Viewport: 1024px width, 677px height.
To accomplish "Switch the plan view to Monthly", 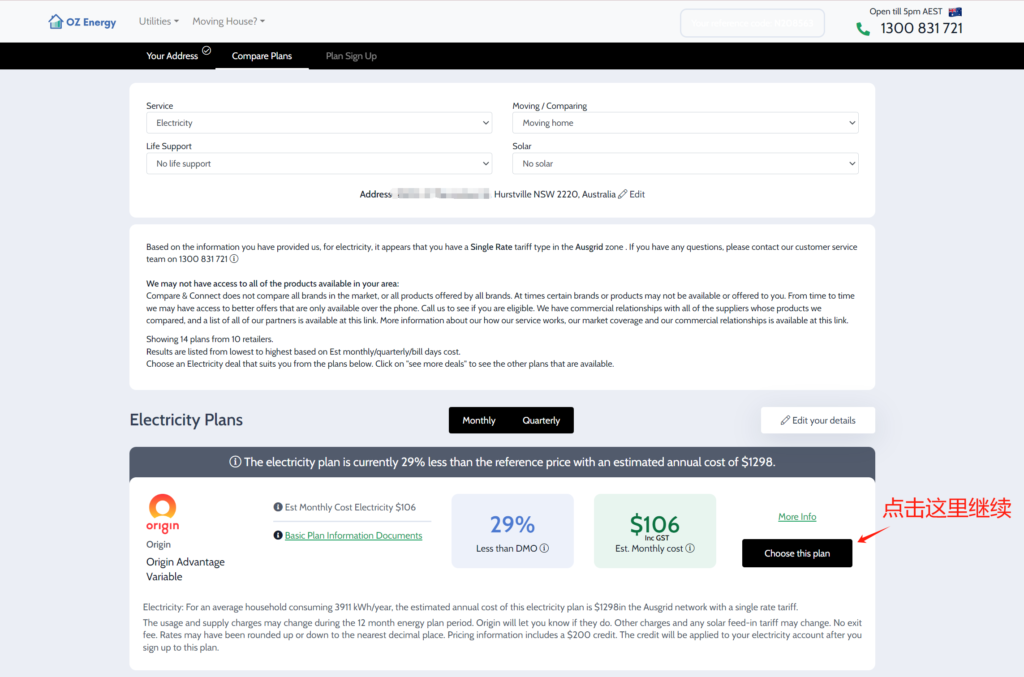I will coord(479,420).
